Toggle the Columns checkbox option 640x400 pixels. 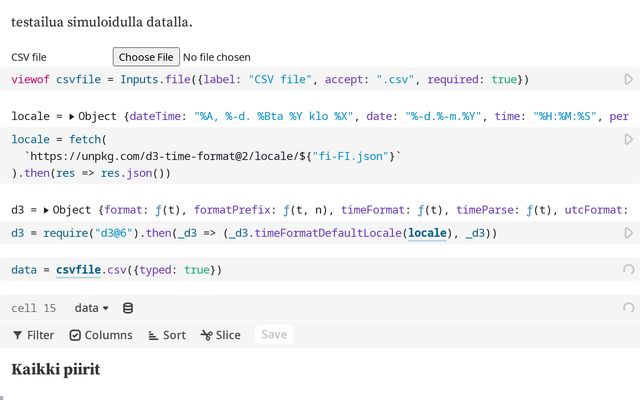click(101, 335)
